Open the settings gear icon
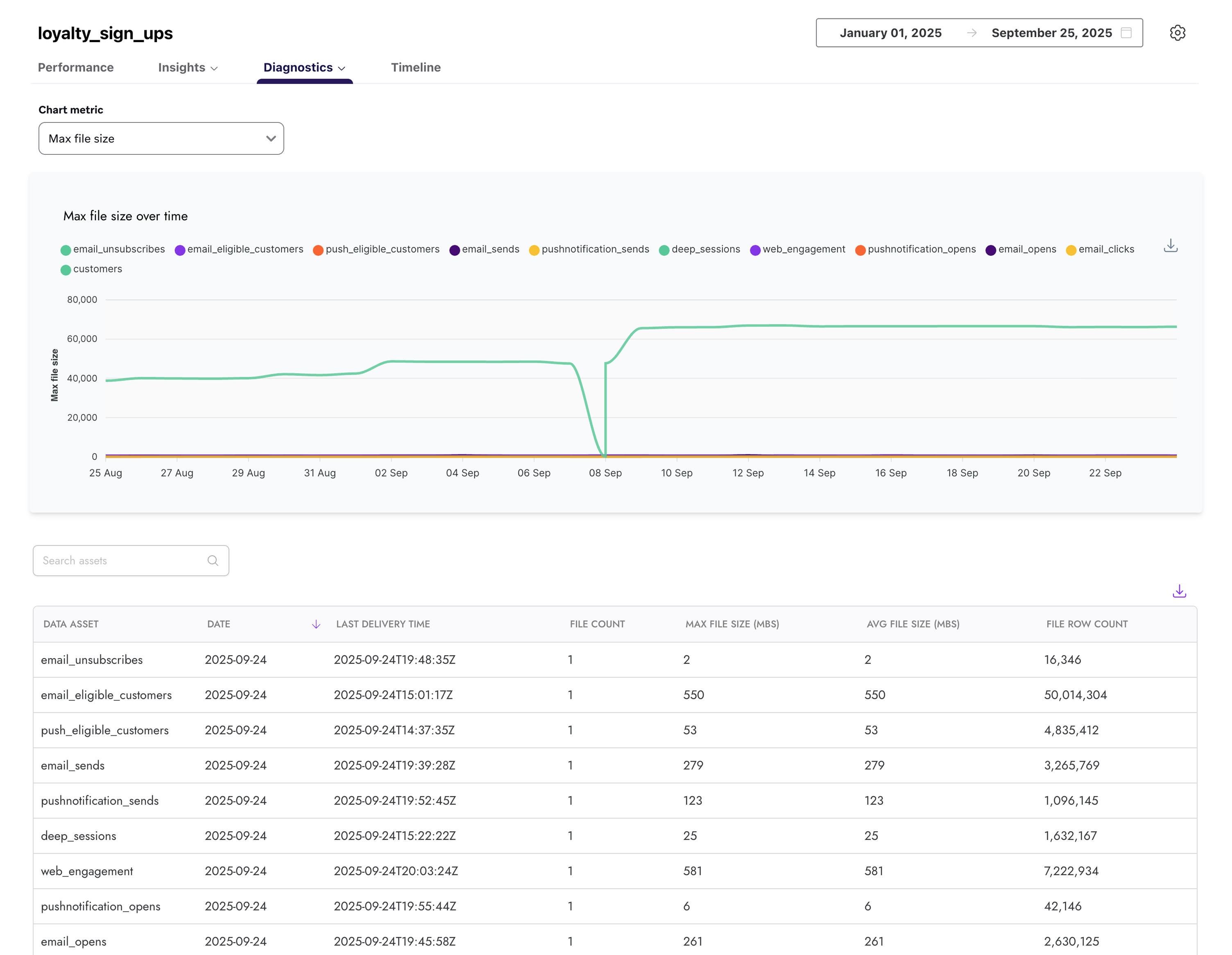Image resolution: width=1232 pixels, height=955 pixels. click(1178, 33)
